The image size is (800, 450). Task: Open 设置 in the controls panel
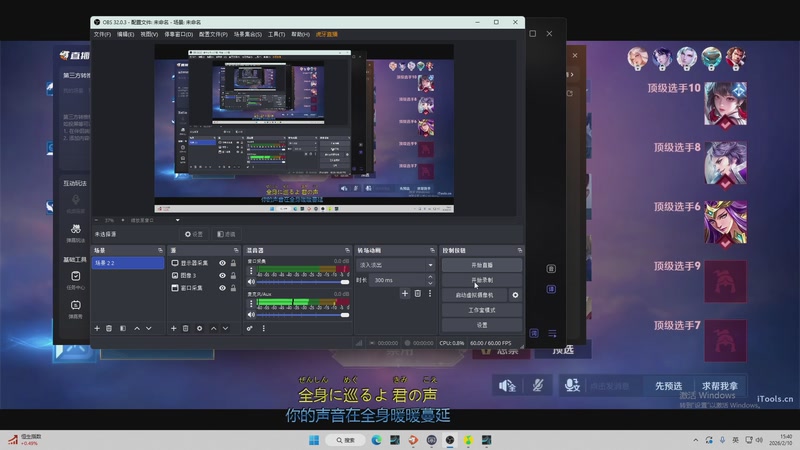[482, 325]
